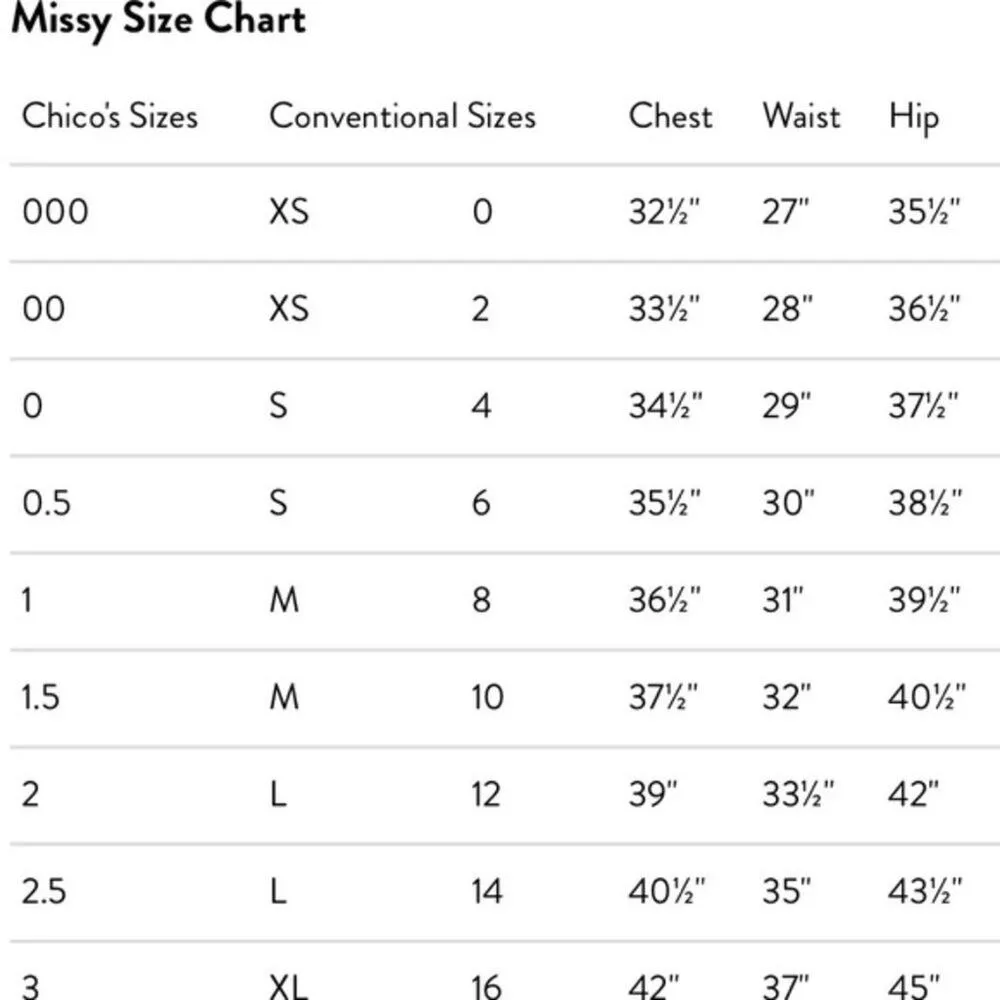1000x1000 pixels.
Task: Select the 45" hip measurement
Action: tap(915, 987)
